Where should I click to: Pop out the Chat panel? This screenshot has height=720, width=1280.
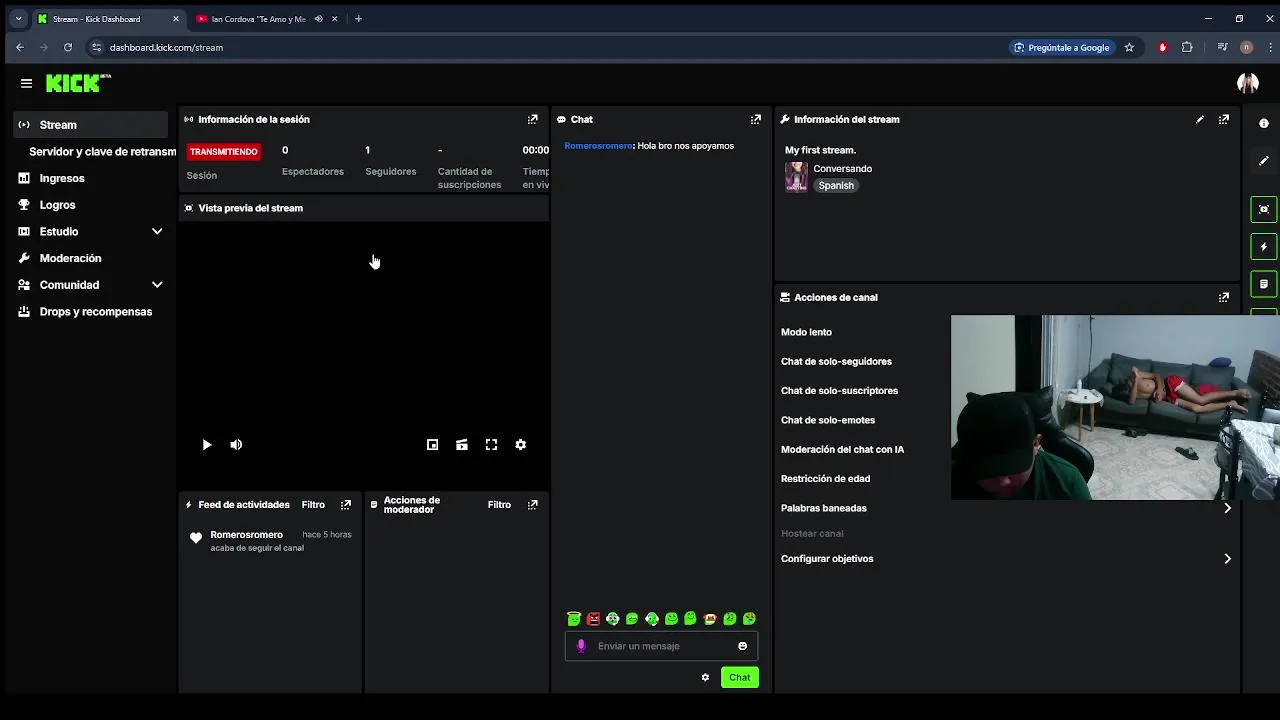(x=755, y=119)
